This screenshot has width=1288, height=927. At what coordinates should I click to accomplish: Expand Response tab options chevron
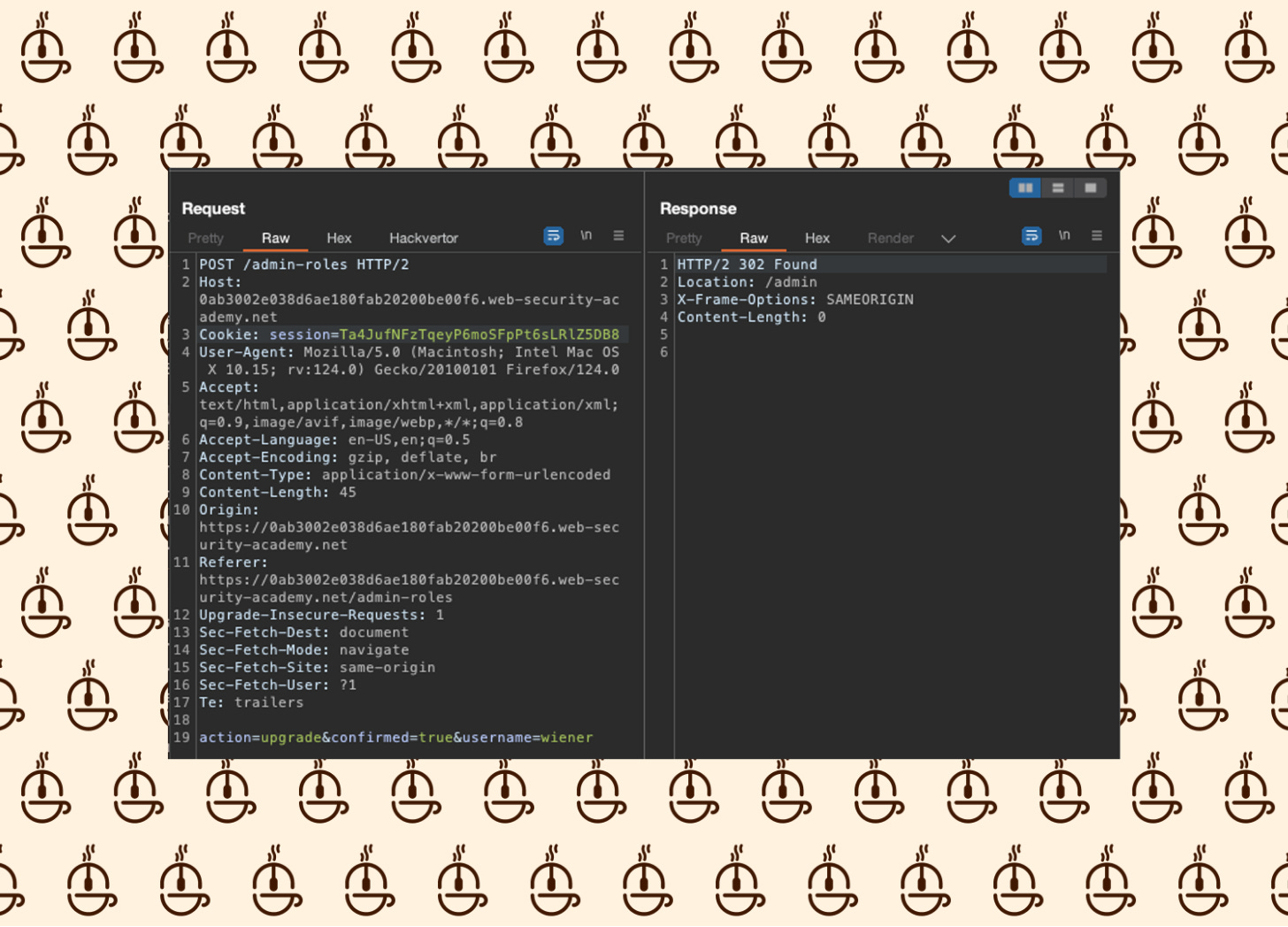[948, 239]
